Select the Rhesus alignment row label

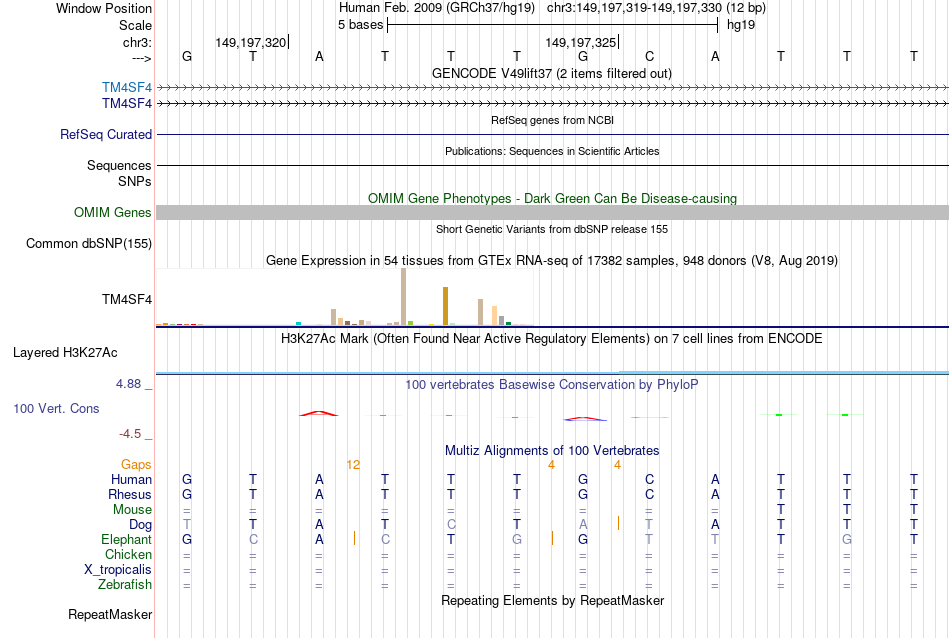click(x=130, y=494)
